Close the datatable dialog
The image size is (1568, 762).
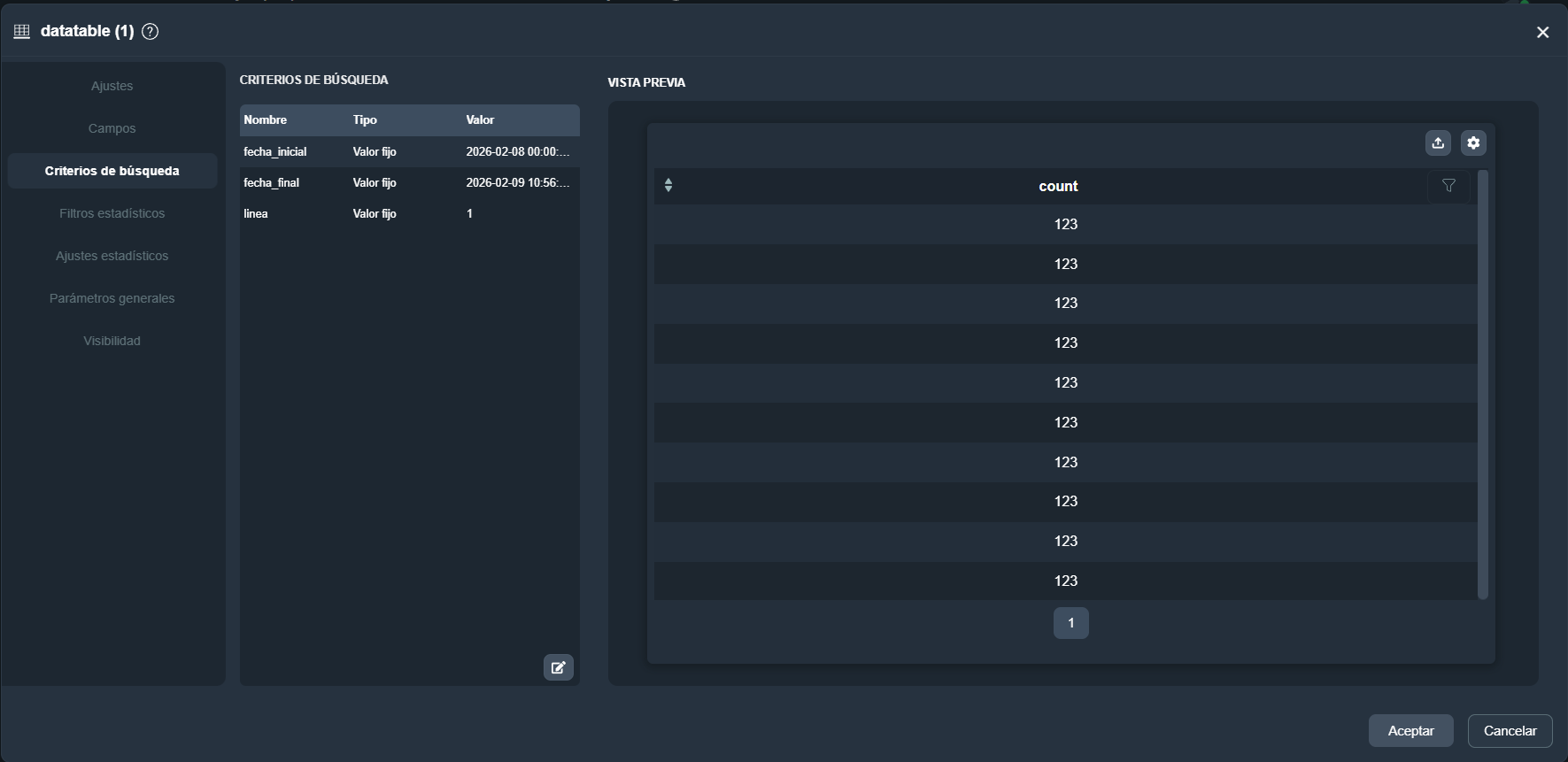tap(1542, 32)
